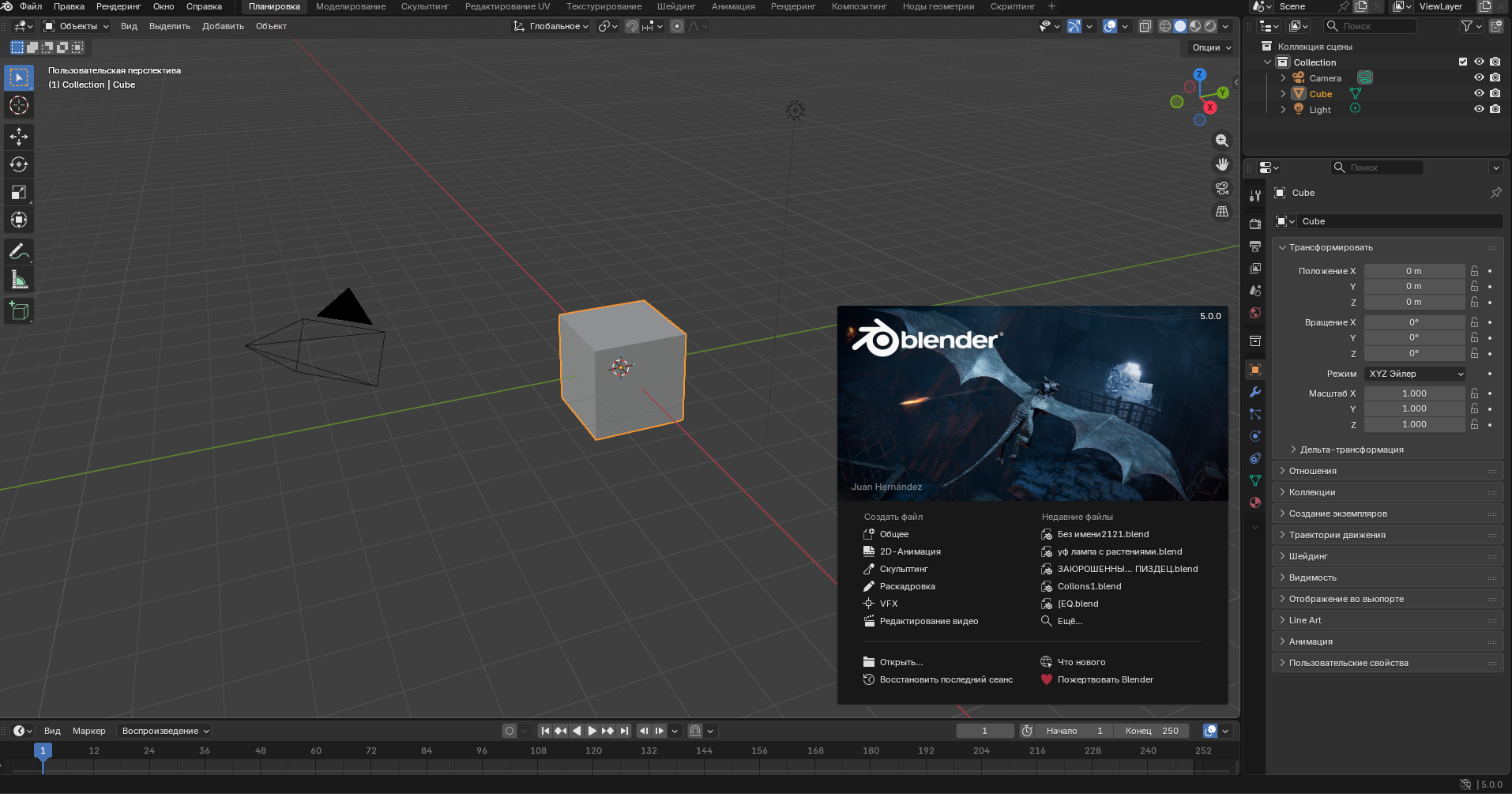Toggle the Position X lock icon
Viewport: 1512px width, 794px height.
(1474, 271)
